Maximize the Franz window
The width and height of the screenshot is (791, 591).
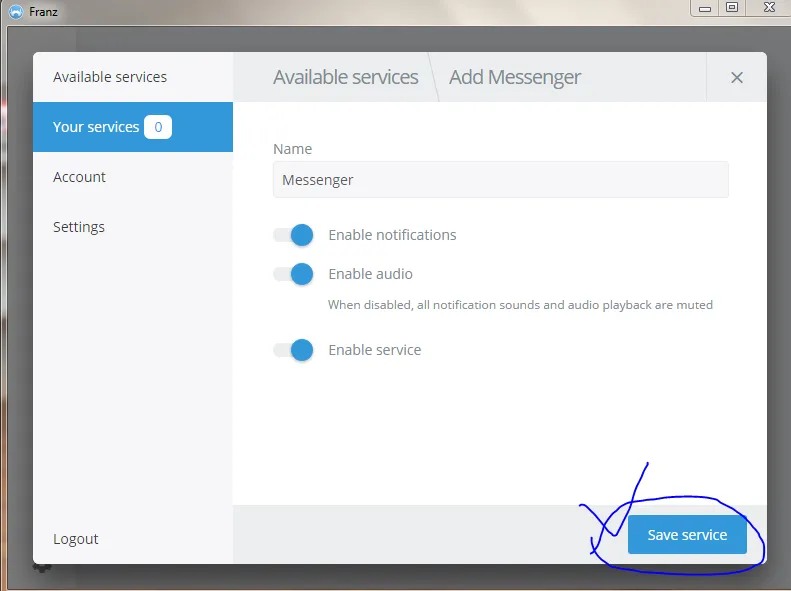click(x=731, y=8)
